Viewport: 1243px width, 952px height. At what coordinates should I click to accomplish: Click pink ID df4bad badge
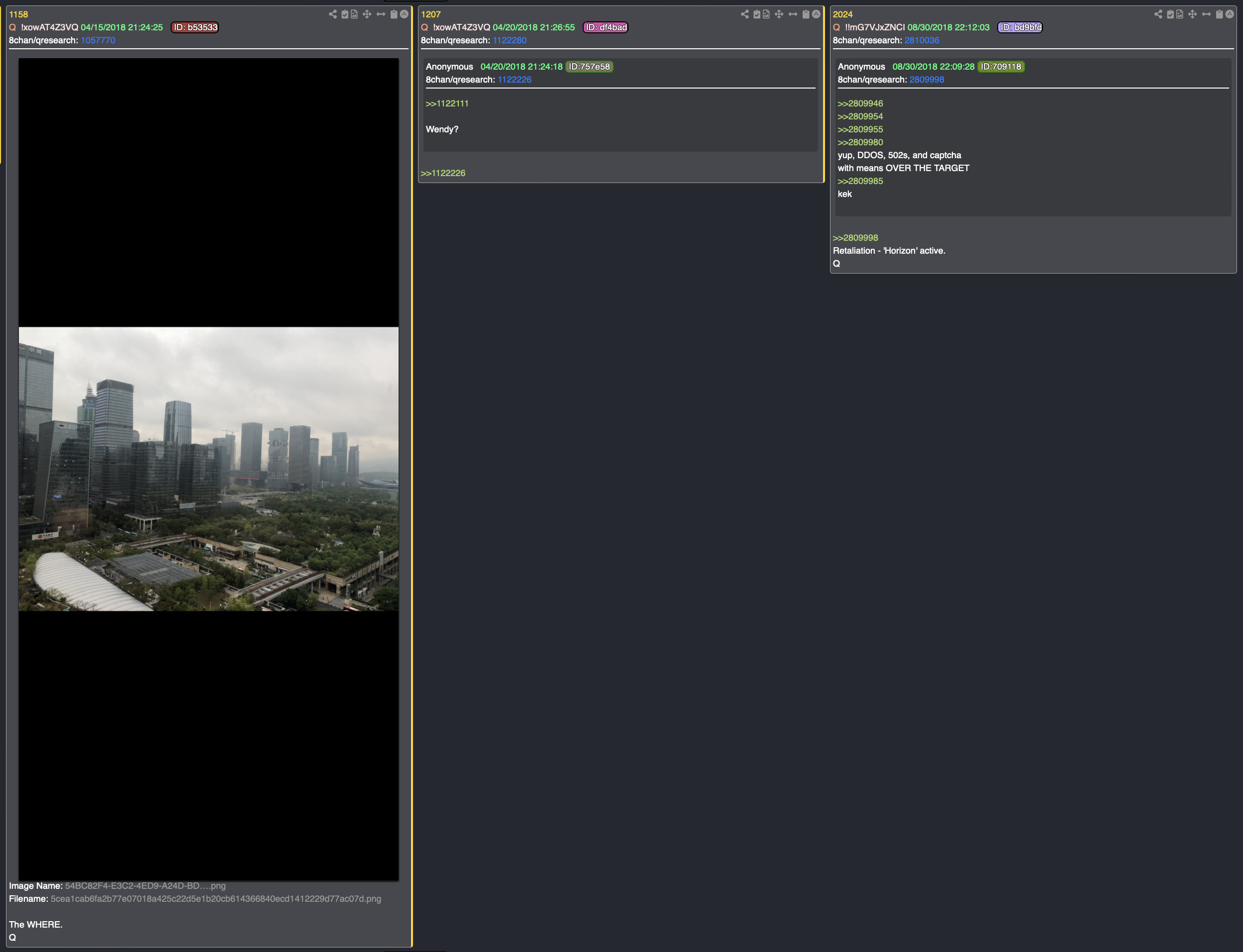point(606,27)
